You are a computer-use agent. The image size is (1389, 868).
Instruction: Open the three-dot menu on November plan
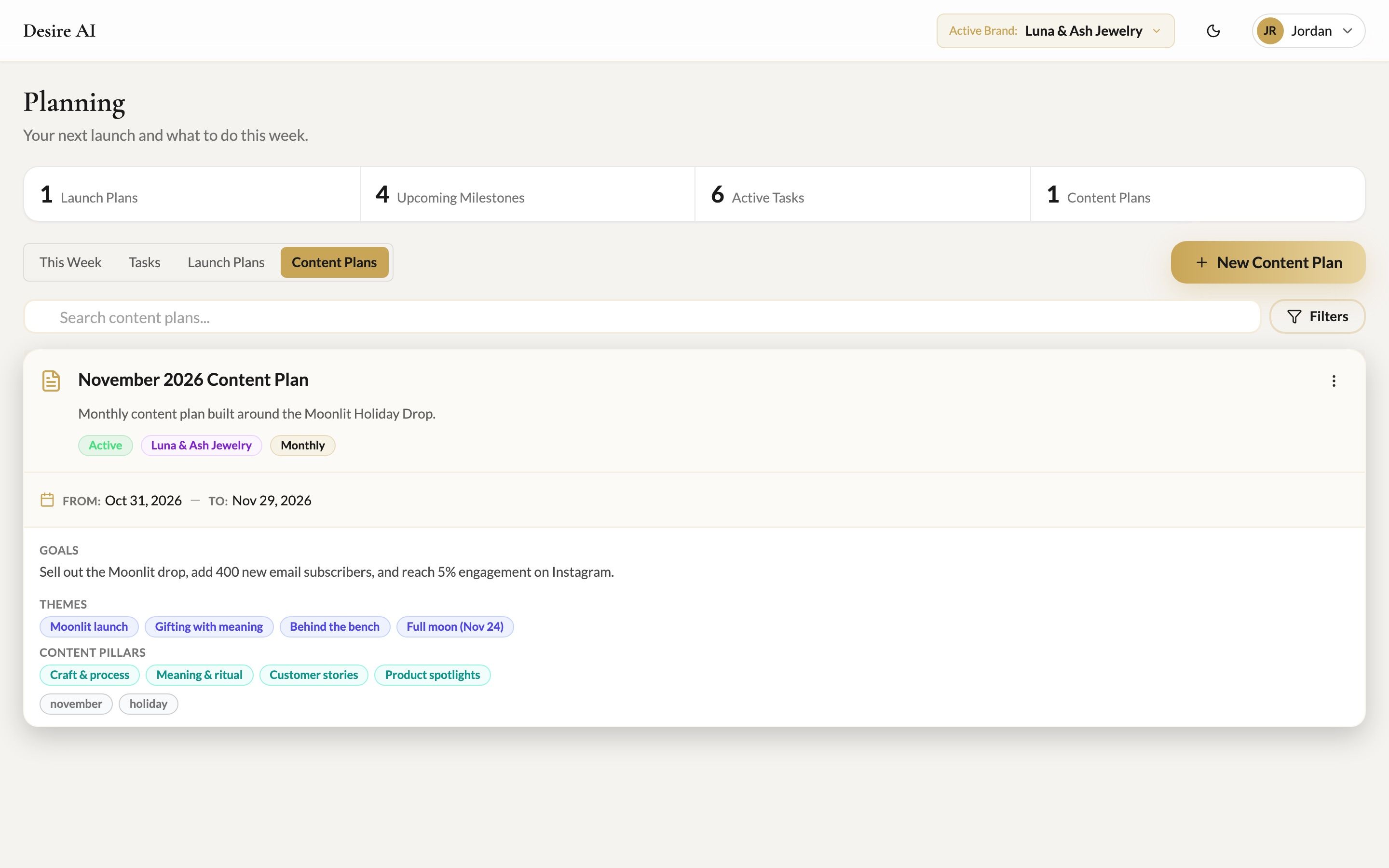tap(1334, 381)
